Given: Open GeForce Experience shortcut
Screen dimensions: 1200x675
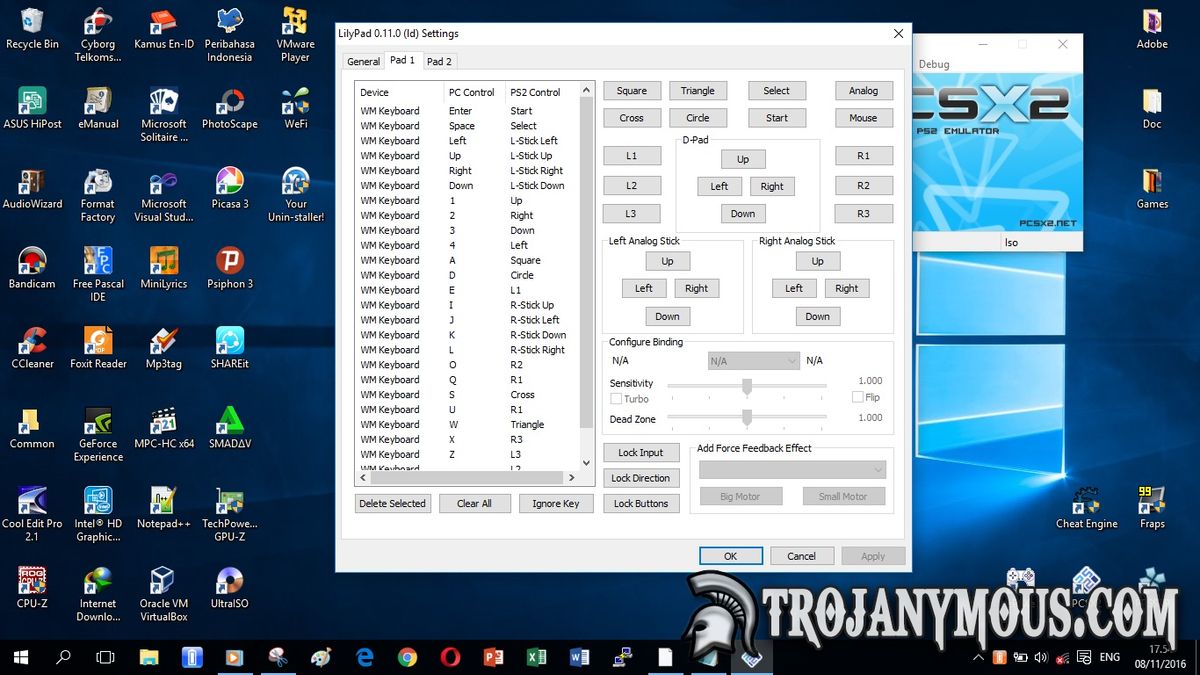Looking at the screenshot, I should [98, 435].
